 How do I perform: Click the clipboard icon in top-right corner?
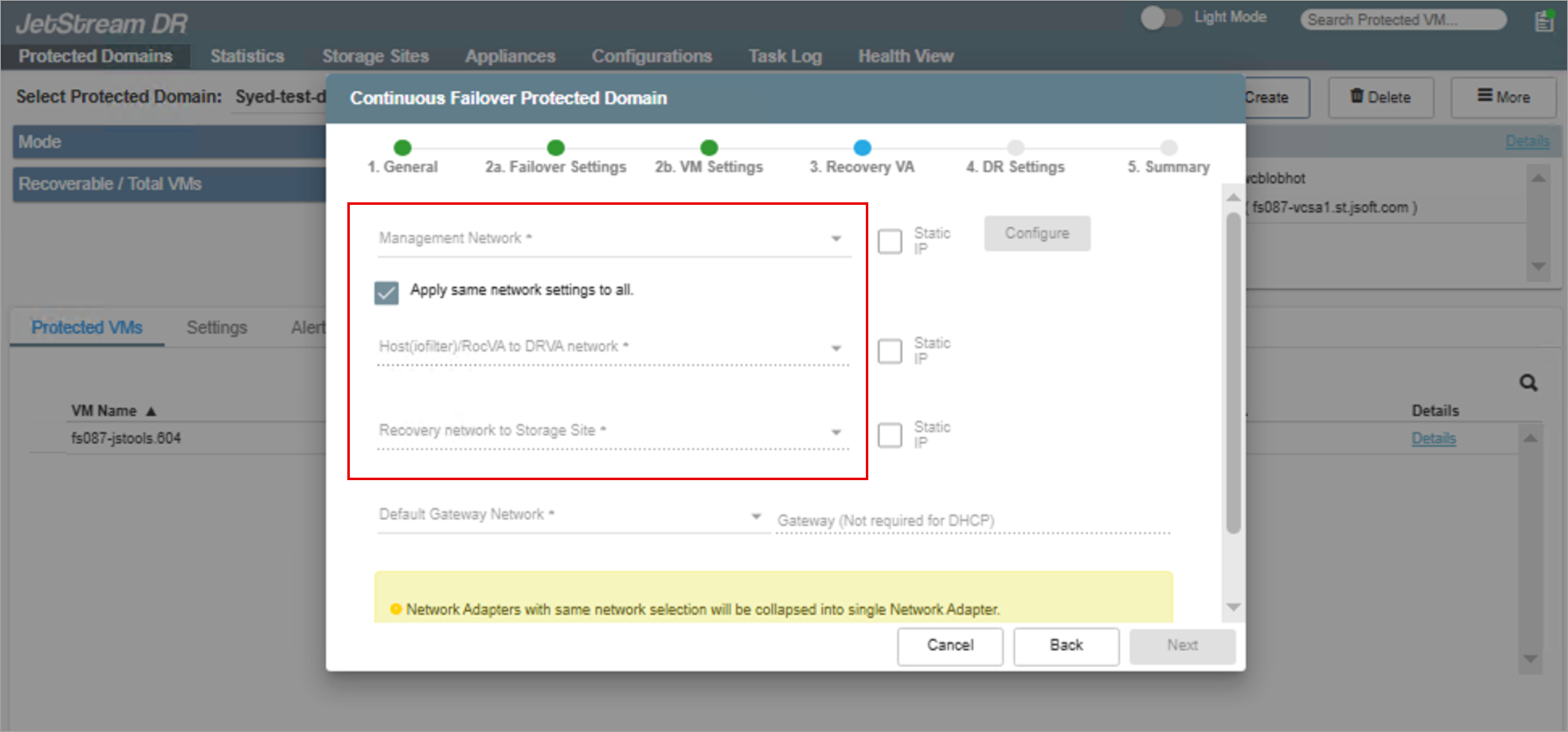point(1544,21)
